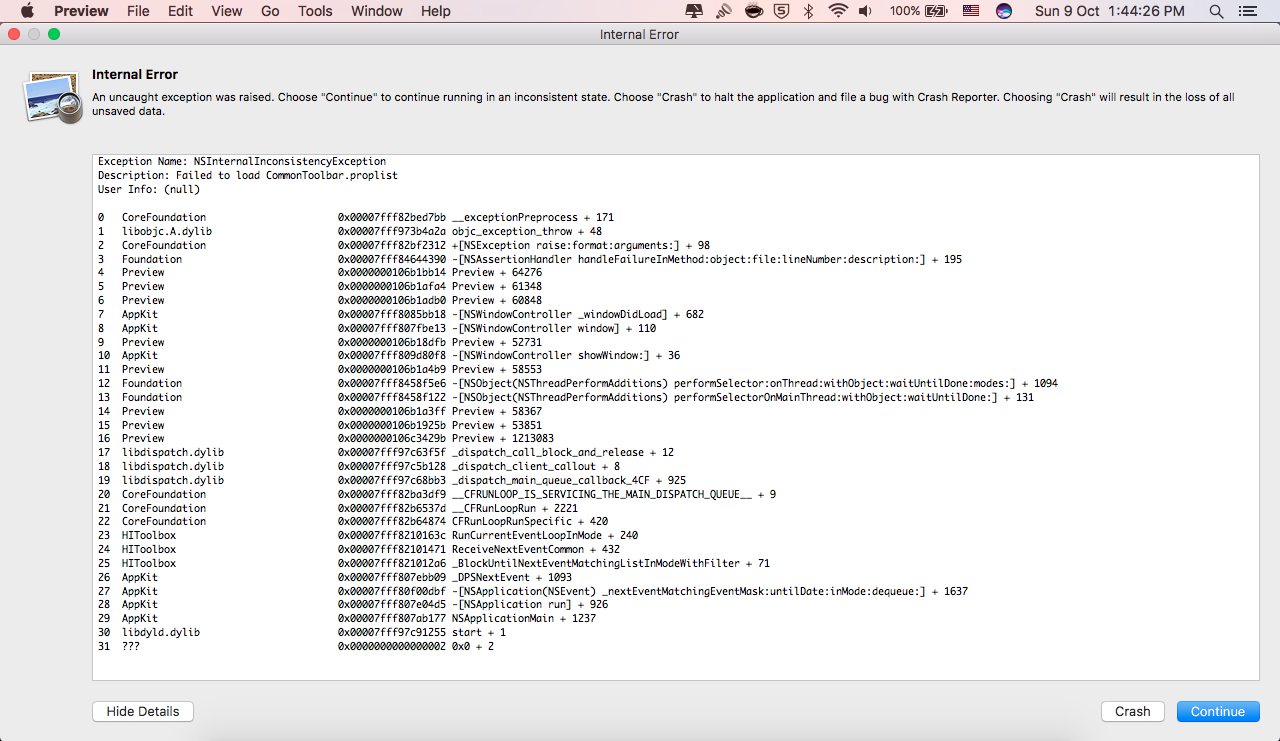Click the ReceiveNextEventCommon line
Image resolution: width=1280 pixels, height=741 pixels.
tap(359, 549)
